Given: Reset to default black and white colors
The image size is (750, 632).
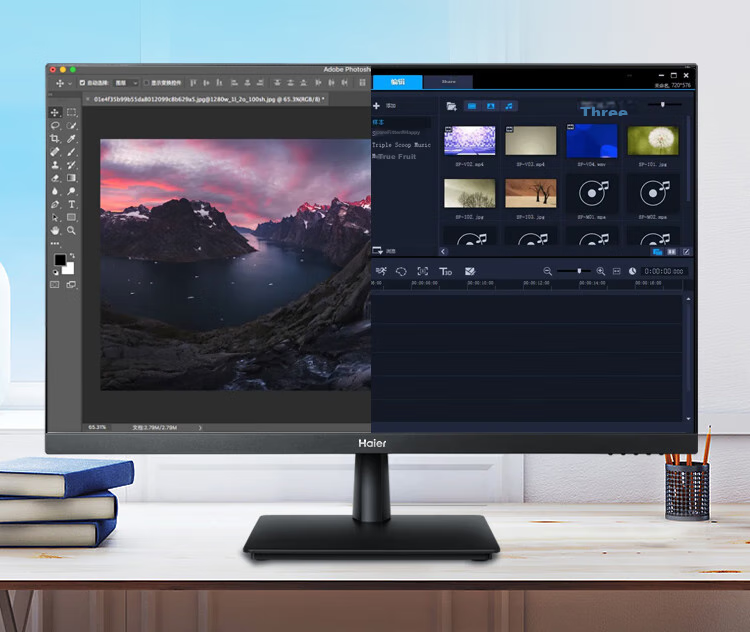Looking at the screenshot, I should pos(55,272).
